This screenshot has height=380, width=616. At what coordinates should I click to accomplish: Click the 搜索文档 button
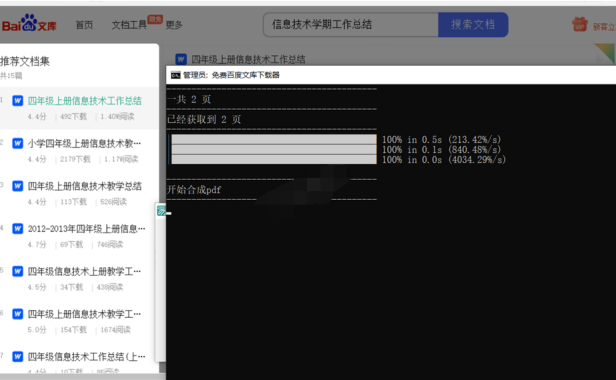pyautogui.click(x=473, y=25)
